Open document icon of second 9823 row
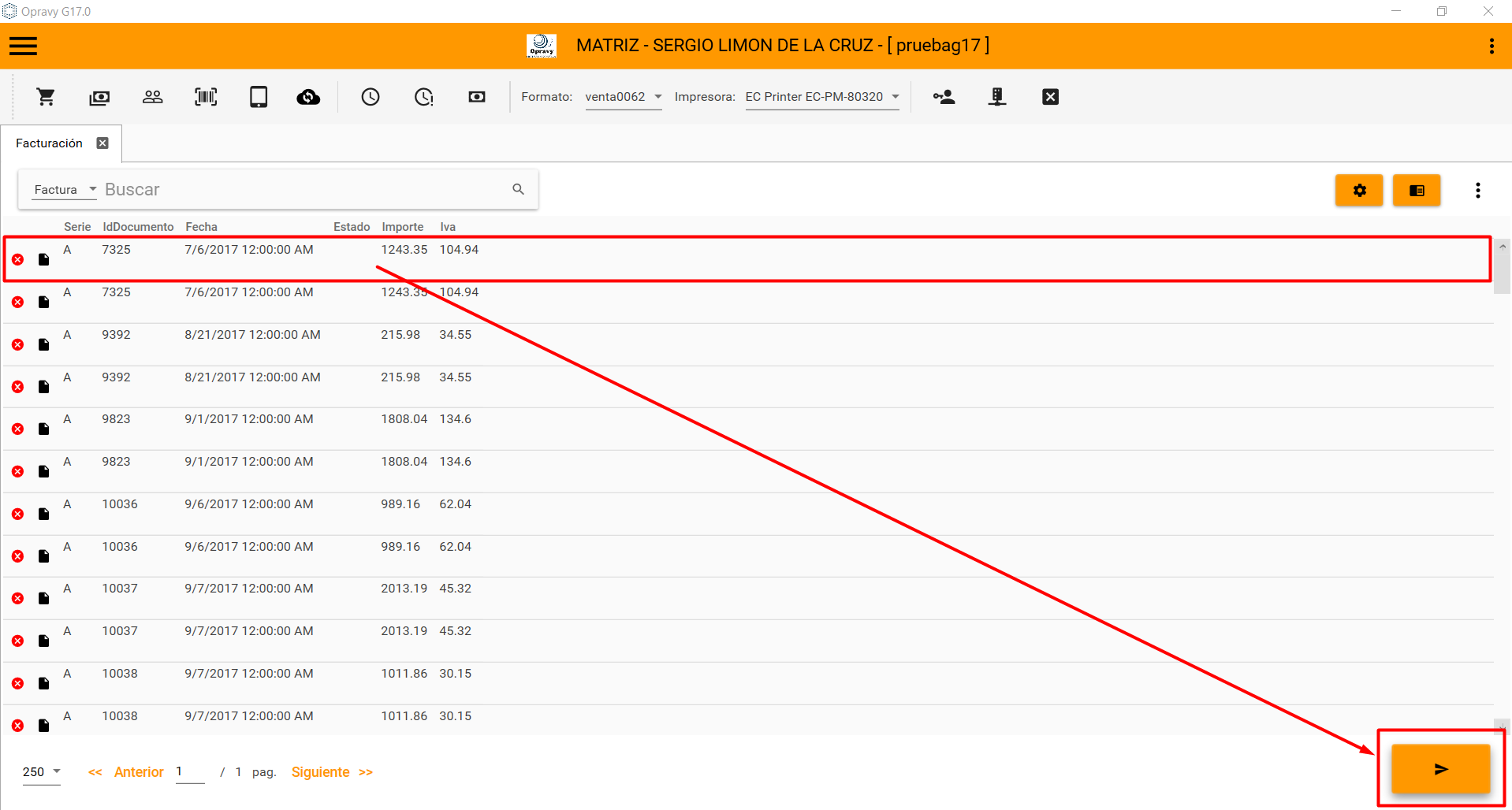This screenshot has height=810, width=1512. (44, 471)
